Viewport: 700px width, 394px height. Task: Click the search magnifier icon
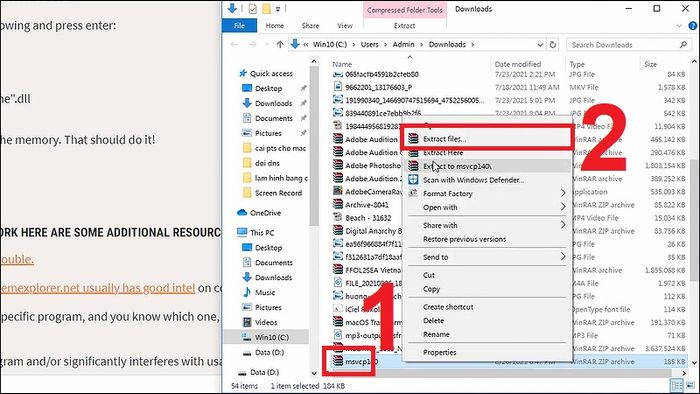click(x=683, y=45)
